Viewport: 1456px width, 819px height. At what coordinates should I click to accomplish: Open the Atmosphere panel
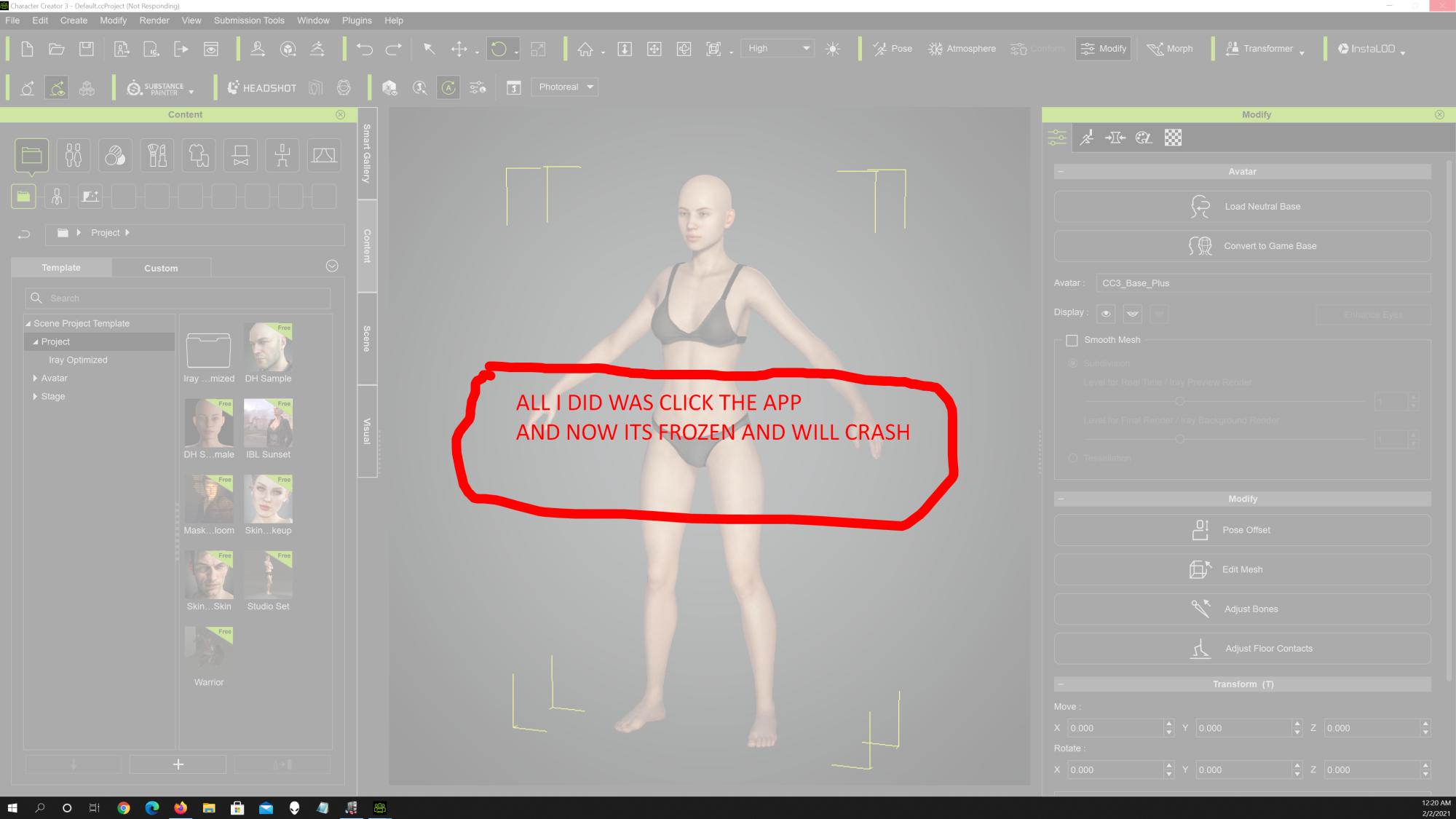[x=962, y=49]
